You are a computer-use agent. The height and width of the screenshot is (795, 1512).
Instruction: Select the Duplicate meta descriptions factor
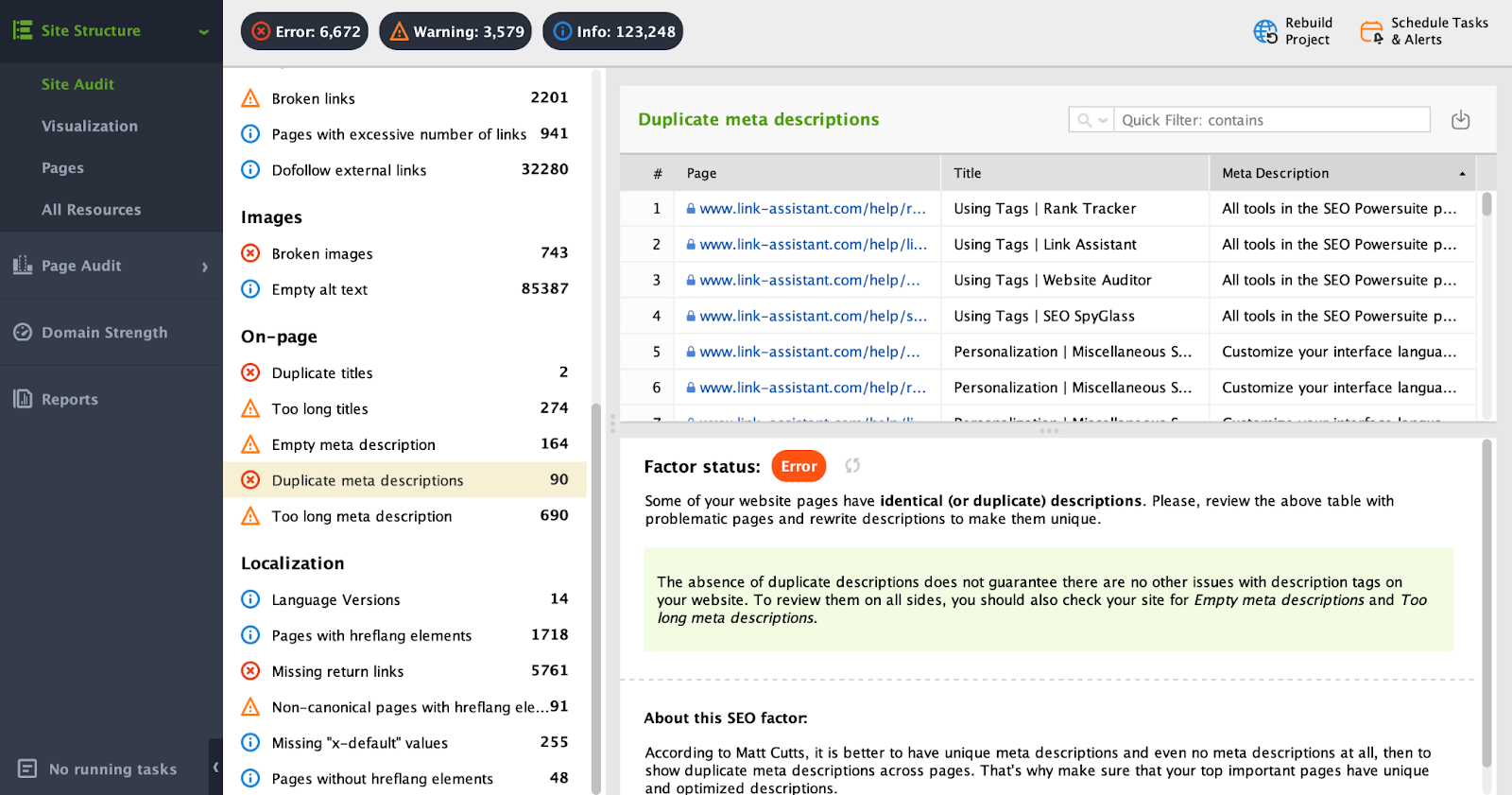tap(404, 480)
